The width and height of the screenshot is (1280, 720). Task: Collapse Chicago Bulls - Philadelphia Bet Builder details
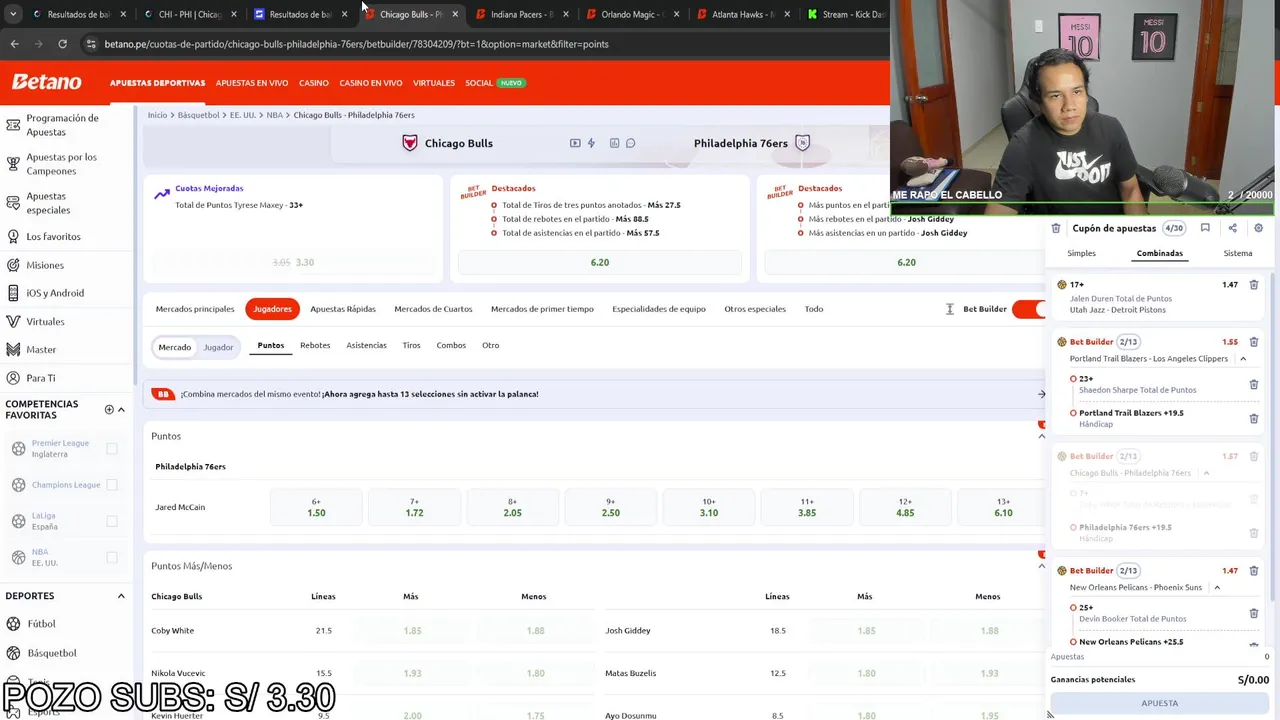pyautogui.click(x=1206, y=473)
